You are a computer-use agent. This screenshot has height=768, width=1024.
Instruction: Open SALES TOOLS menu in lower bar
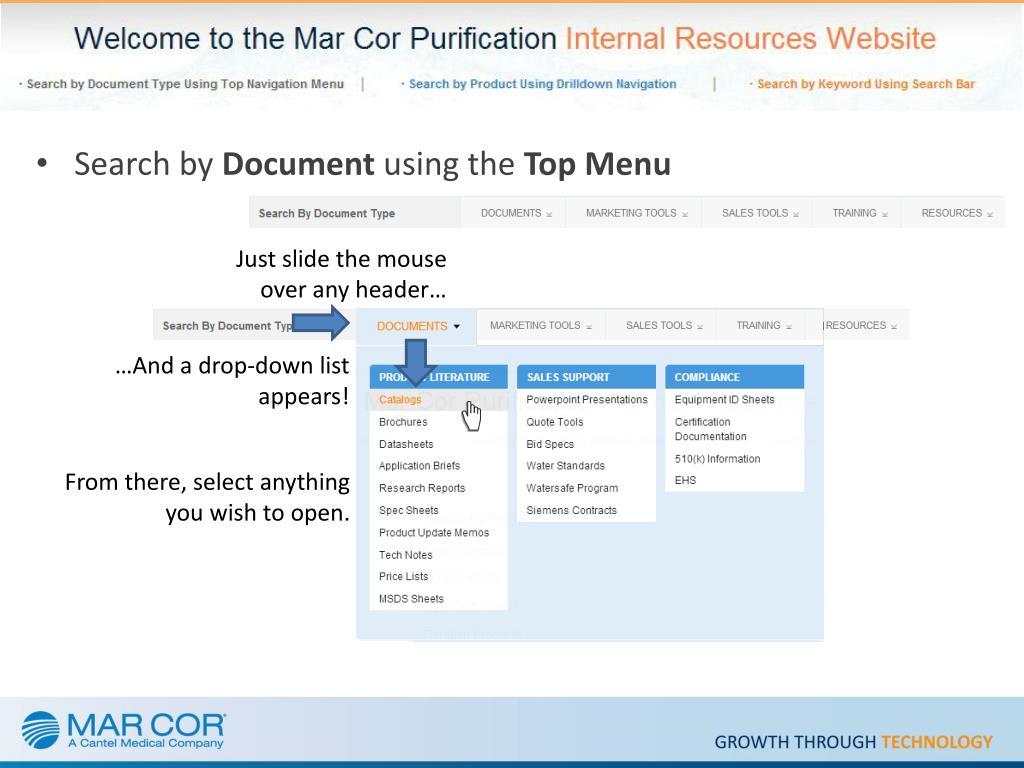[664, 325]
